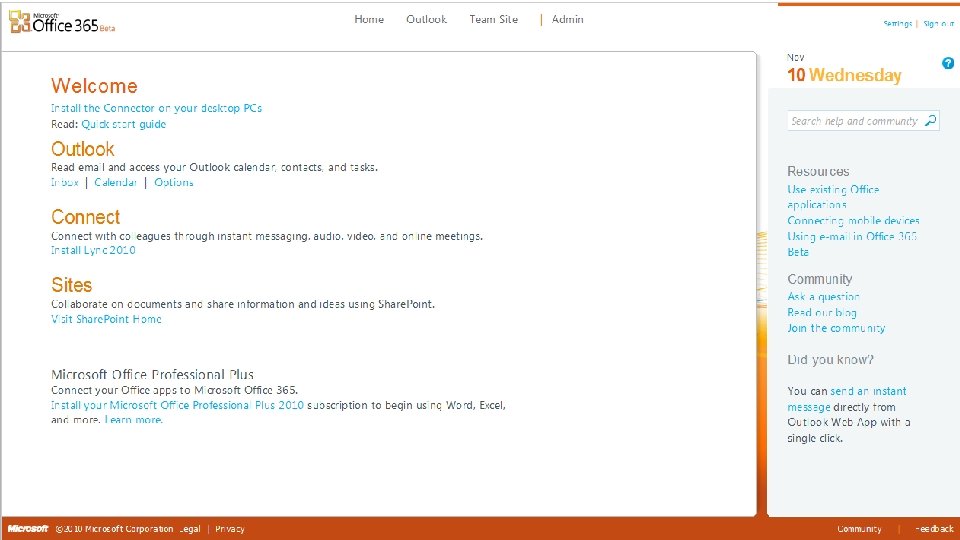Click Read our blog
Viewport: 960px width, 540px height.
[x=822, y=313]
